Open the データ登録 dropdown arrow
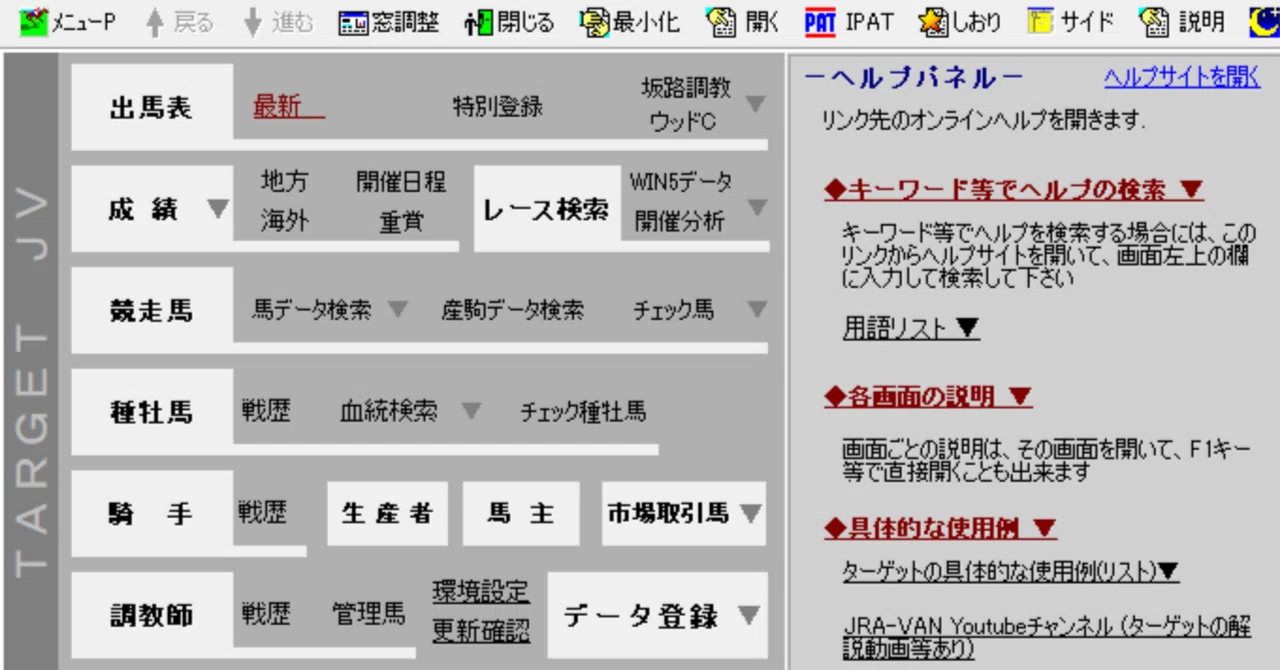 [749, 616]
